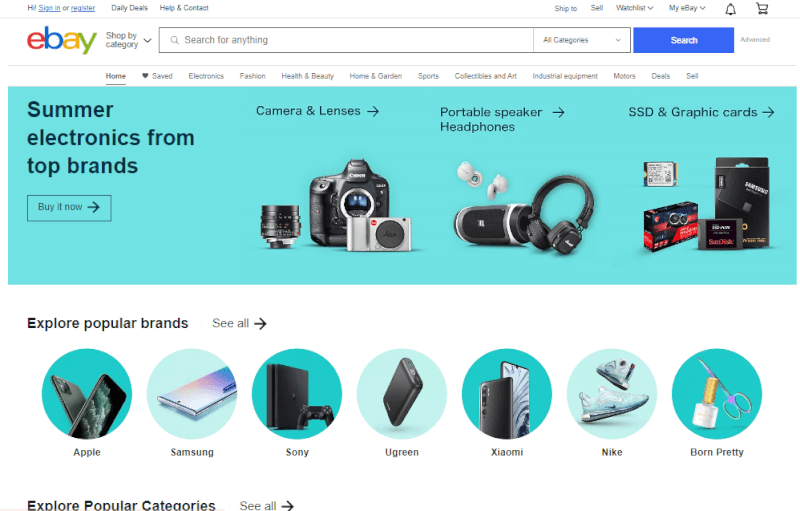Expand the Shop by category menu
Screen dimensions: 800x511
tap(129, 40)
